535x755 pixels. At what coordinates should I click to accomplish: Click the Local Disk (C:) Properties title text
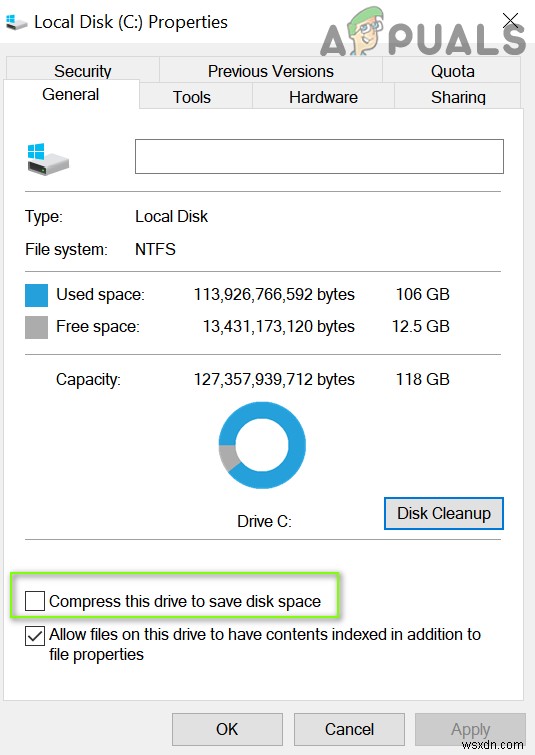click(x=131, y=22)
